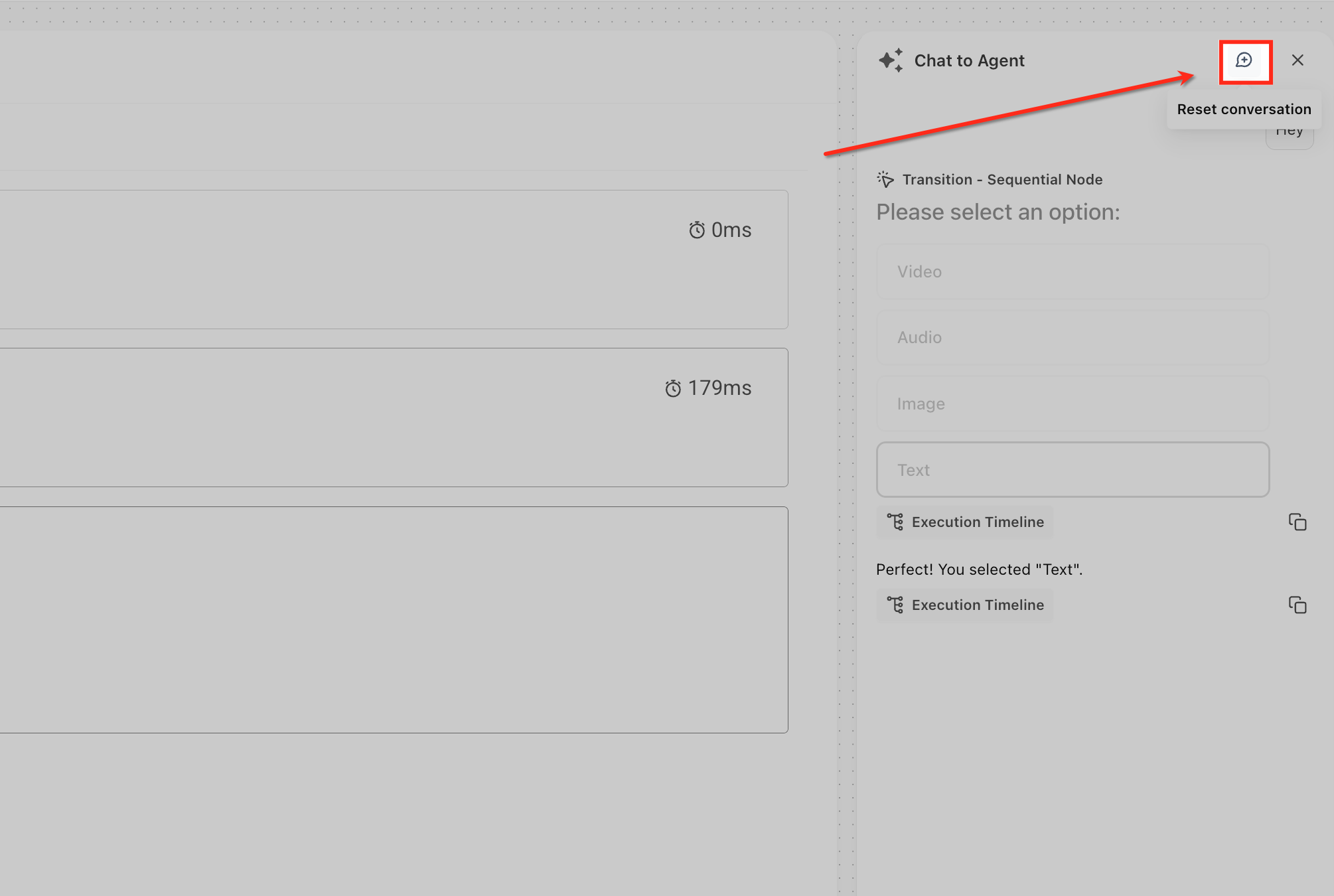Select the Video option
Viewport: 1334px width, 896px height.
pyautogui.click(x=1073, y=271)
